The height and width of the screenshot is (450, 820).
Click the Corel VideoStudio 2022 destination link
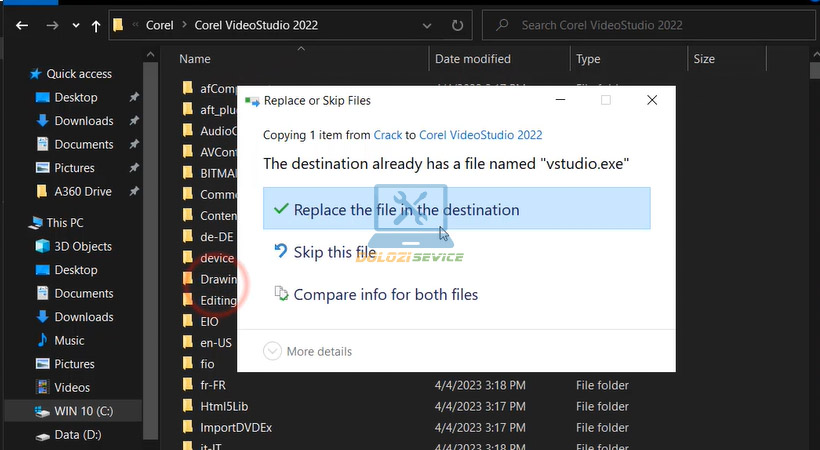480,135
